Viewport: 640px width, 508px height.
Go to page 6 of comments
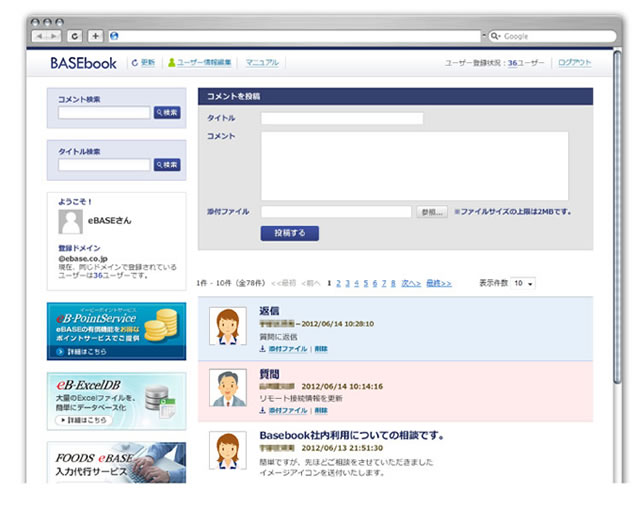[x=375, y=284]
